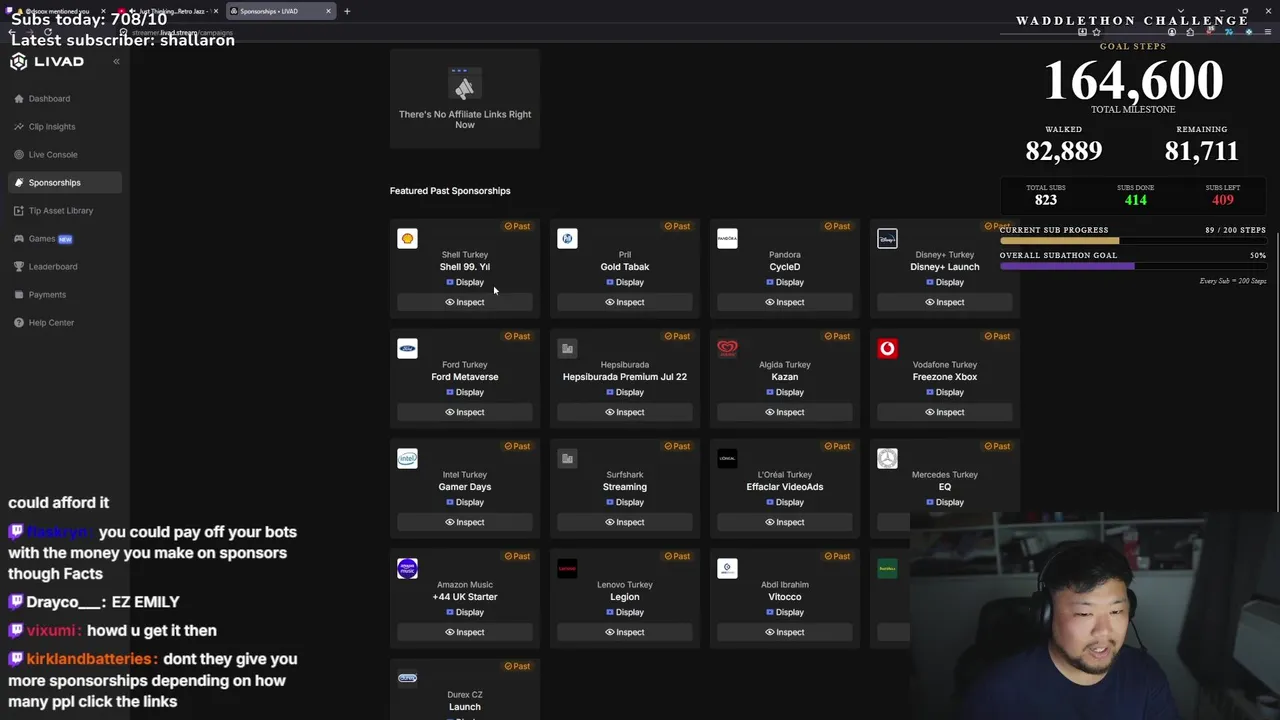Click the Featured Past Sponsorships heading
This screenshot has height=720, width=1280.
click(450, 191)
